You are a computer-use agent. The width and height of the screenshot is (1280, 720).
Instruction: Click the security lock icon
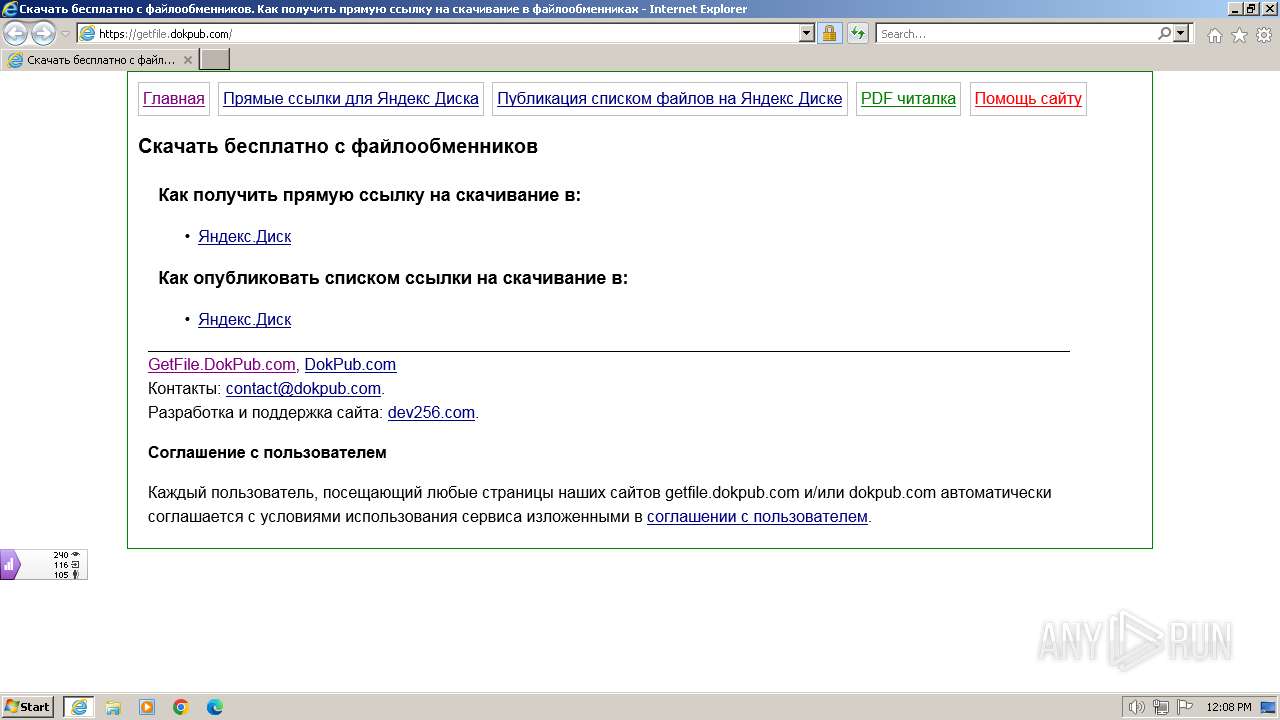[829, 33]
